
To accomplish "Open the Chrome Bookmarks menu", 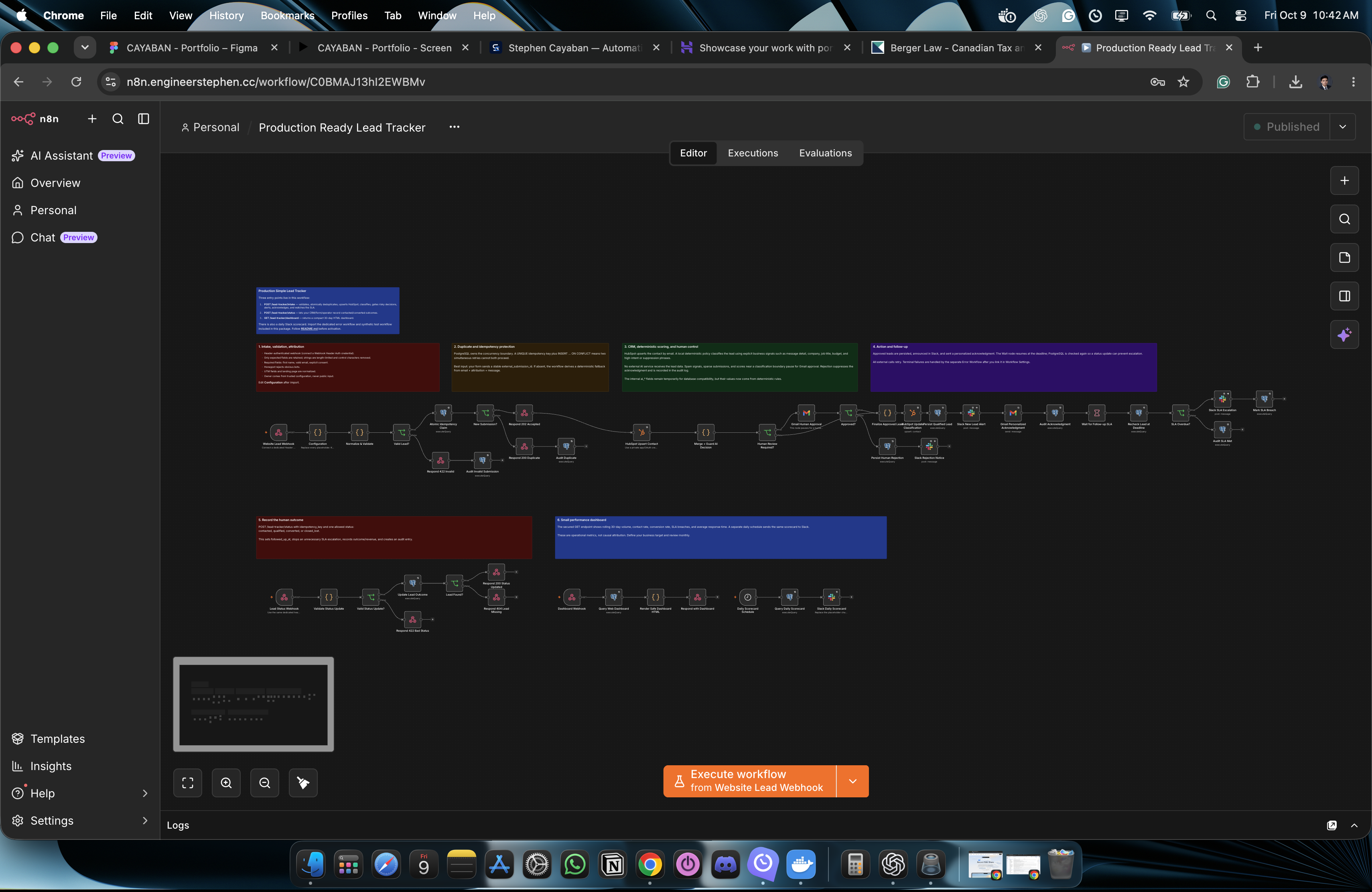I will click(x=287, y=16).
